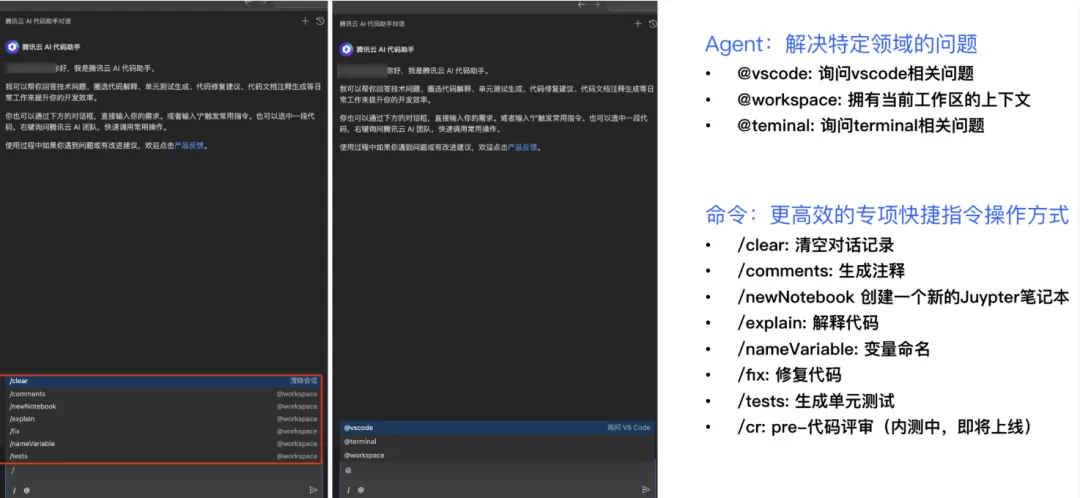
Task: Click the bullet '/cr: pre-代码评审'
Action: [x=886, y=428]
